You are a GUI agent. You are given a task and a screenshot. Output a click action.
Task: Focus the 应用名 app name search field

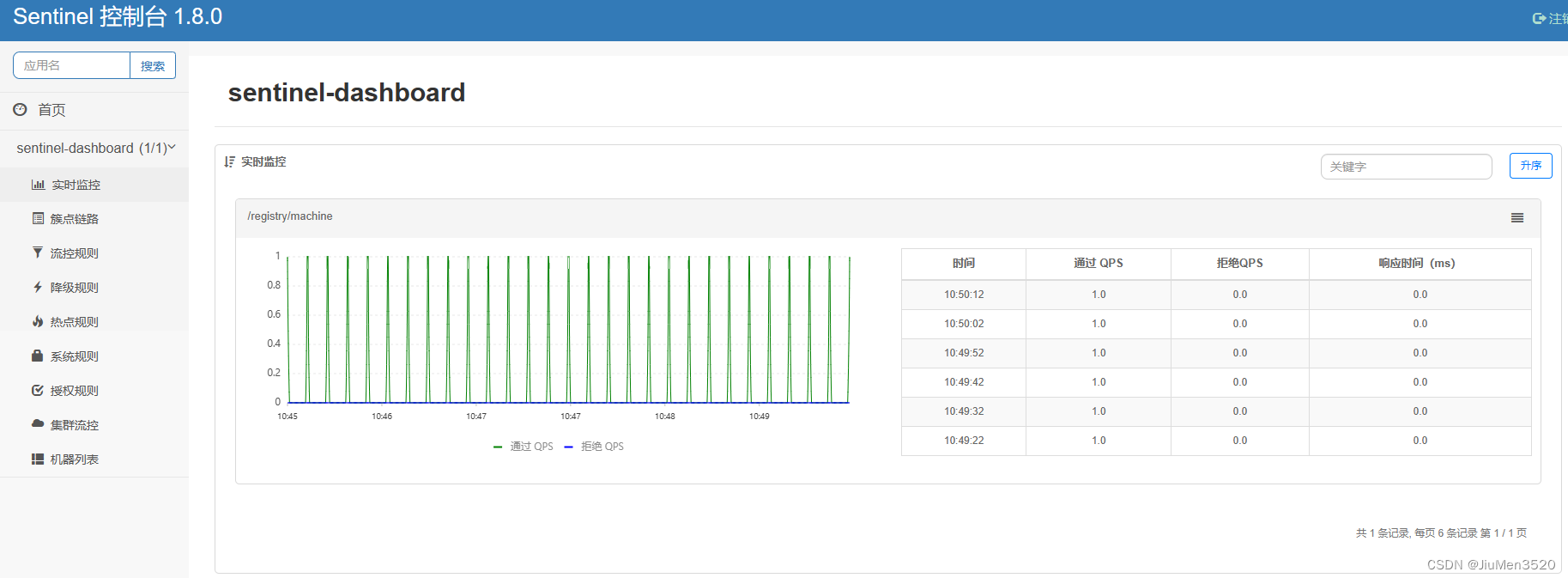[71, 65]
